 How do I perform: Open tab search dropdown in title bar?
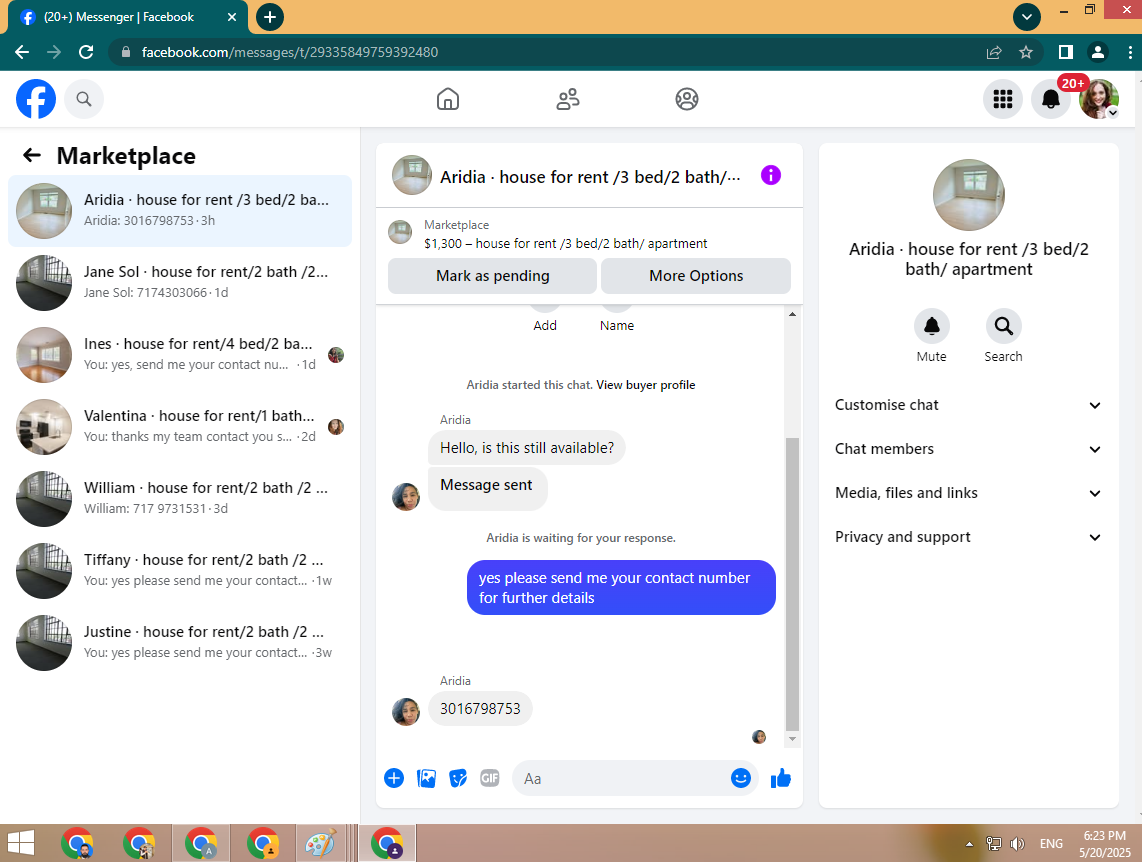tap(1027, 17)
